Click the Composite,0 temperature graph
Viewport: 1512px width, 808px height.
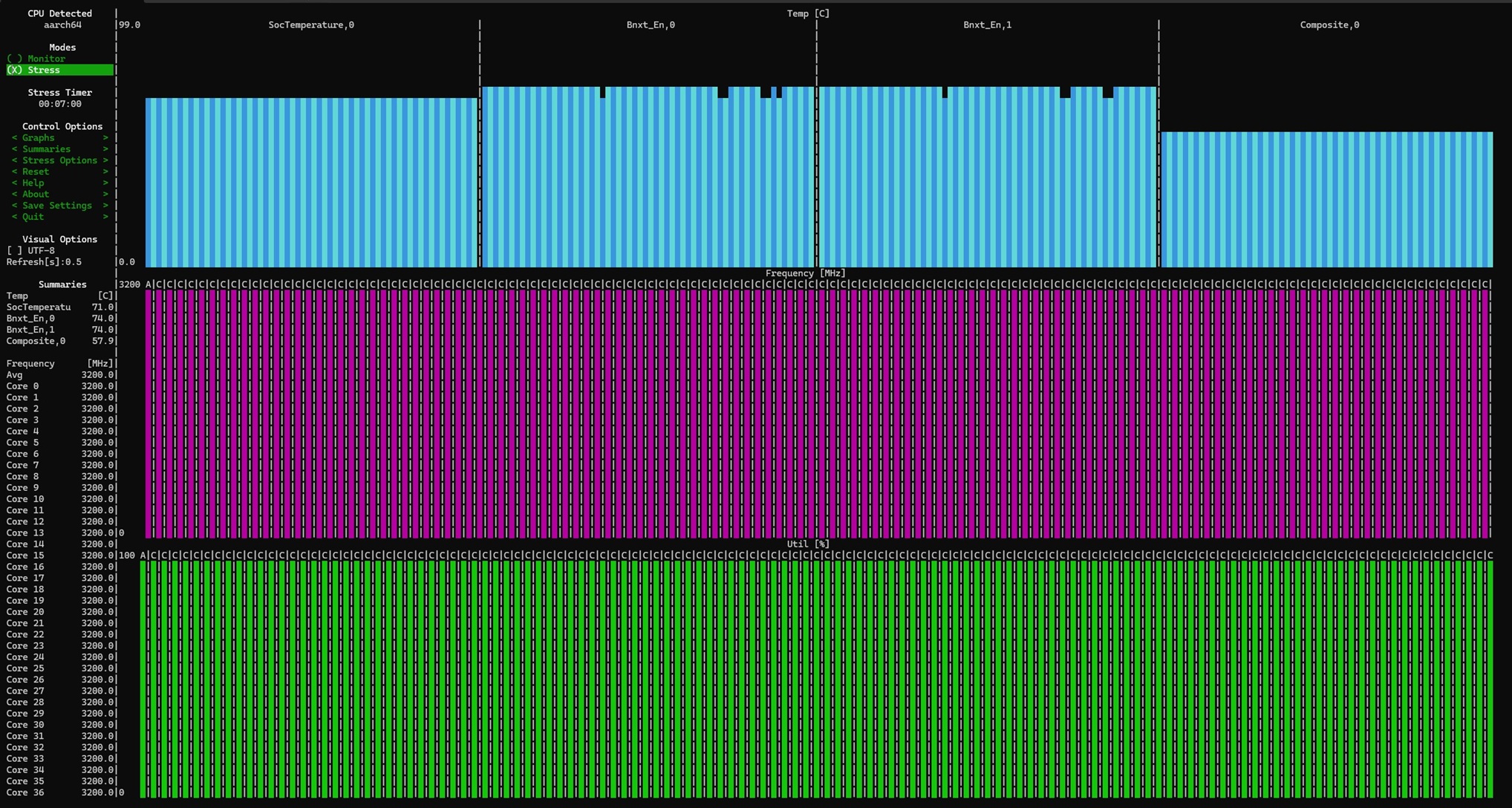1326,199
